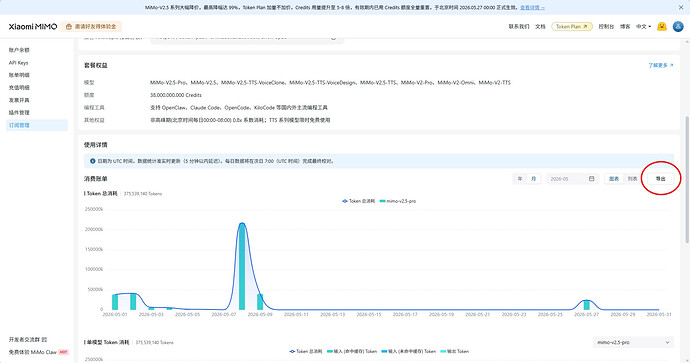Expand the 中文 language dropdown
The width and height of the screenshot is (690, 363).
[x=643, y=26]
